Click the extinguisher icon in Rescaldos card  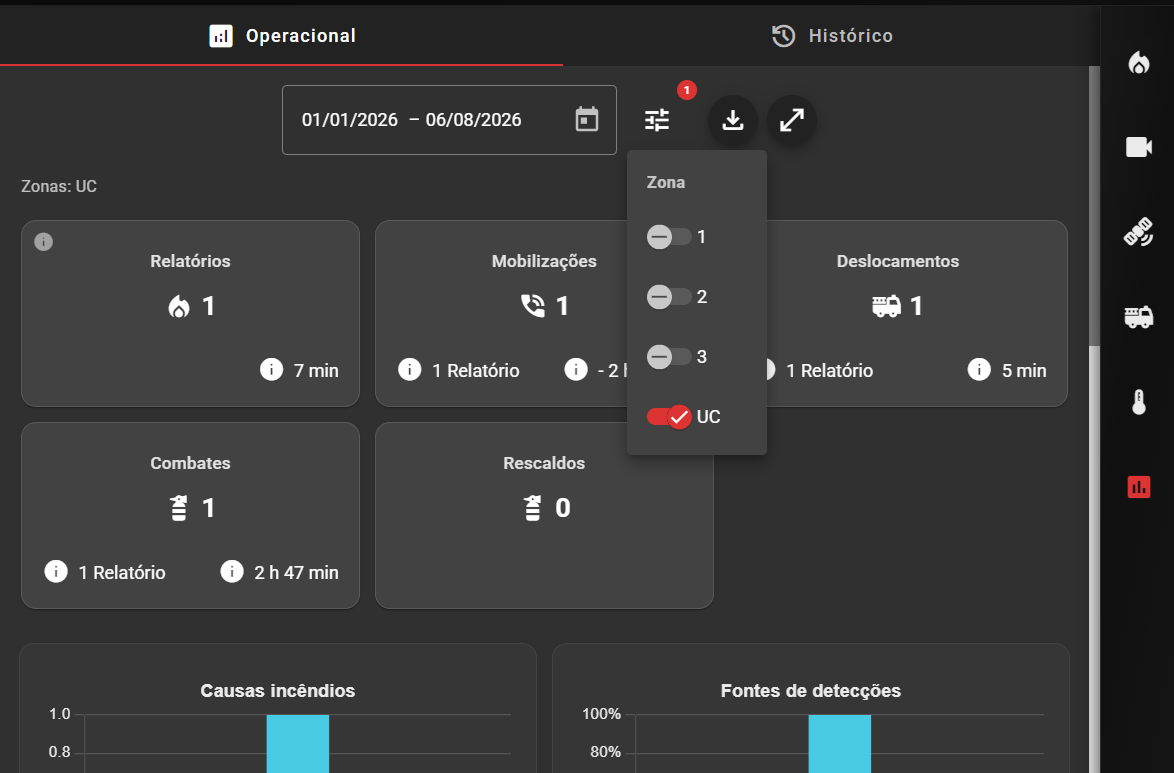[532, 508]
